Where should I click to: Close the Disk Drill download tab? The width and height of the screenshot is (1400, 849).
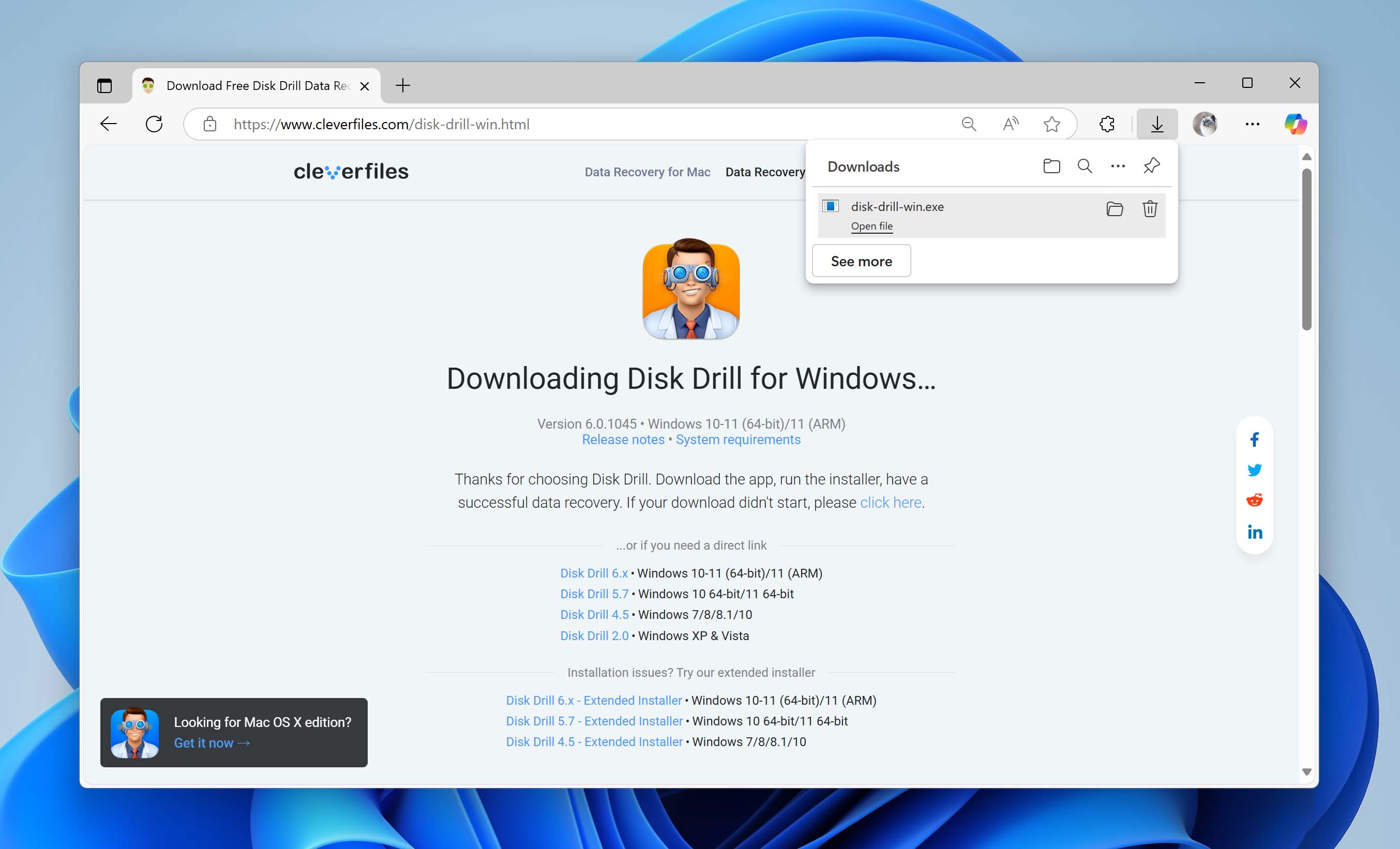tap(365, 86)
